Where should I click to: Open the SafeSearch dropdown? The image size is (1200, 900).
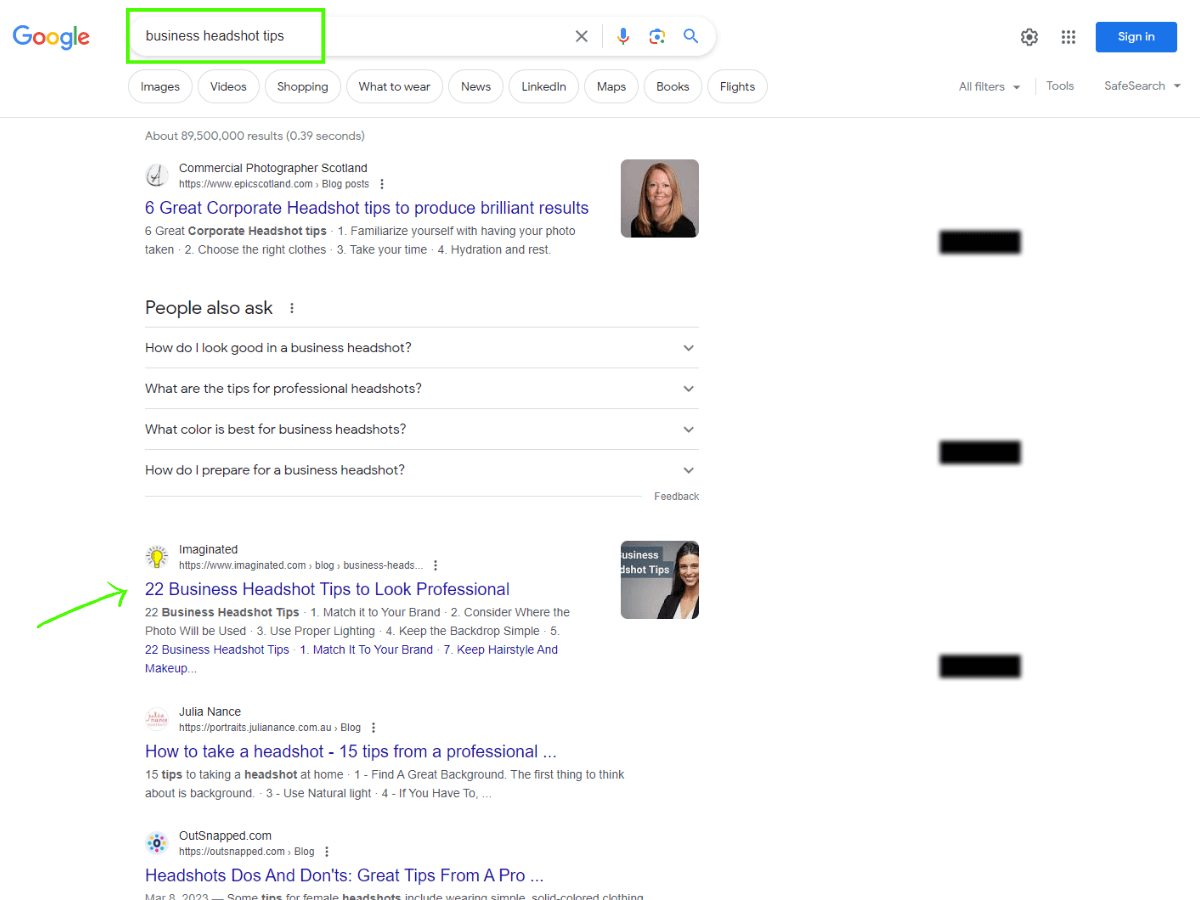click(x=1142, y=86)
